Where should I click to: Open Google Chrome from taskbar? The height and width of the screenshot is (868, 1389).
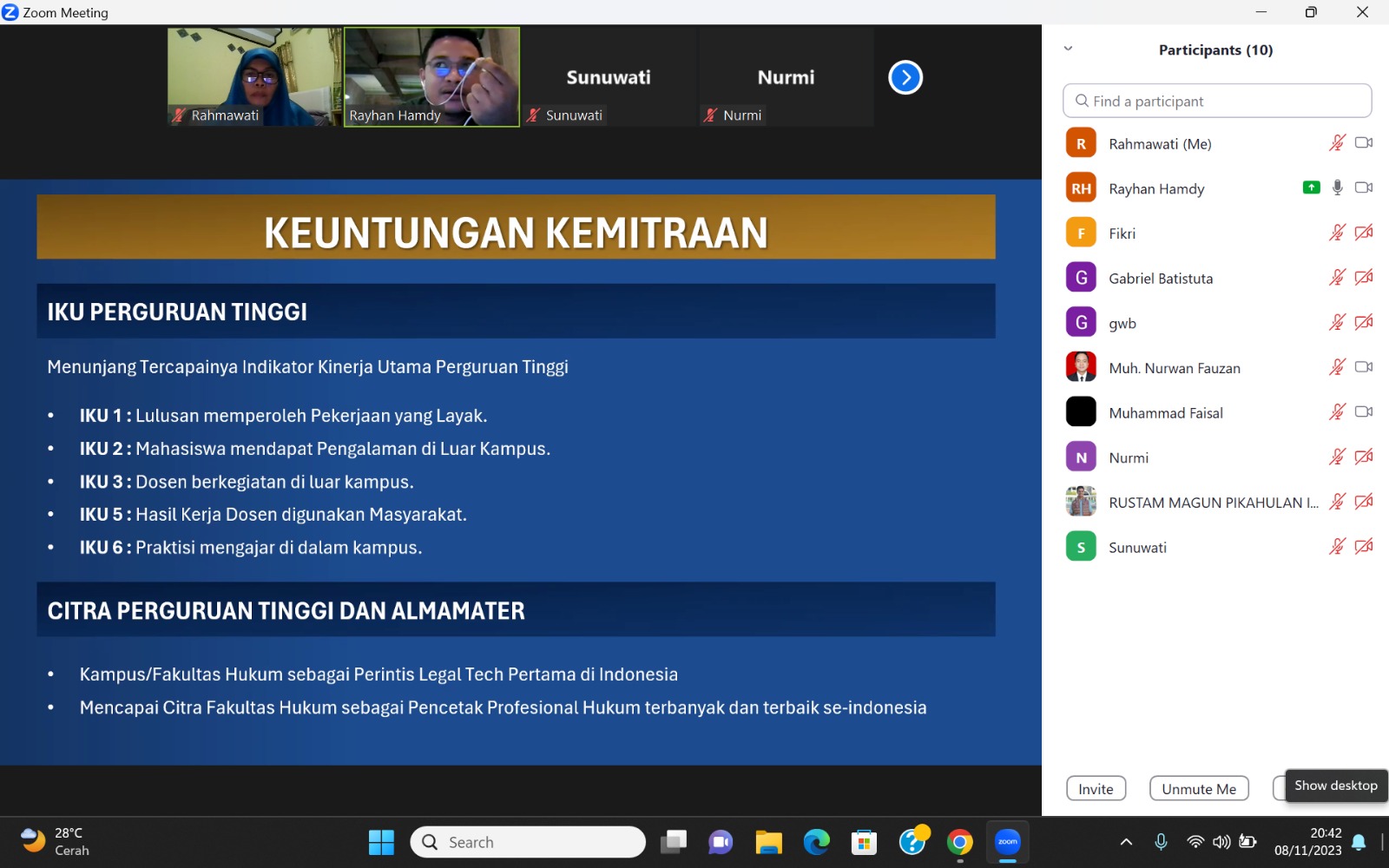pos(959,842)
